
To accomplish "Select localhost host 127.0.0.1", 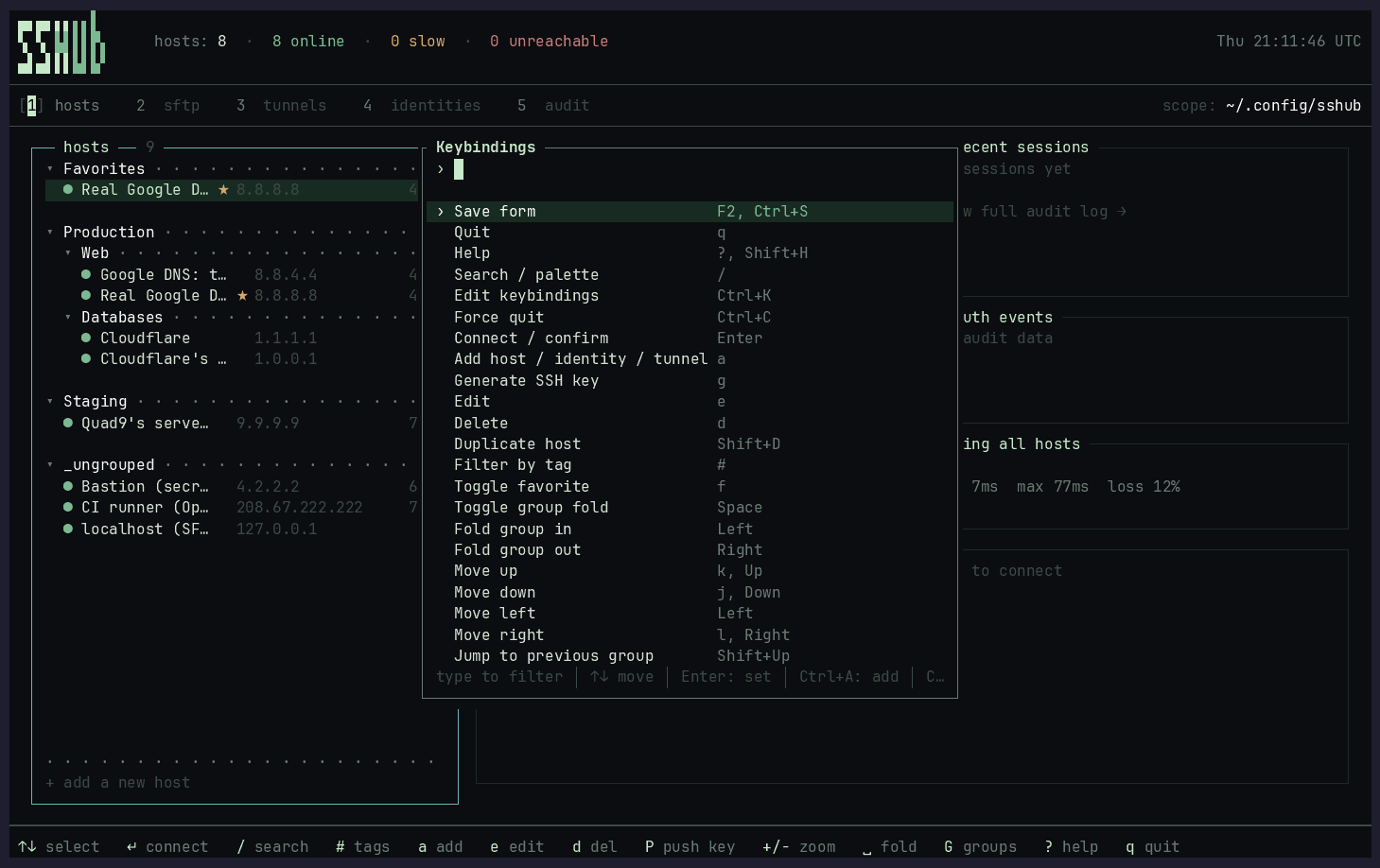I will (232, 529).
